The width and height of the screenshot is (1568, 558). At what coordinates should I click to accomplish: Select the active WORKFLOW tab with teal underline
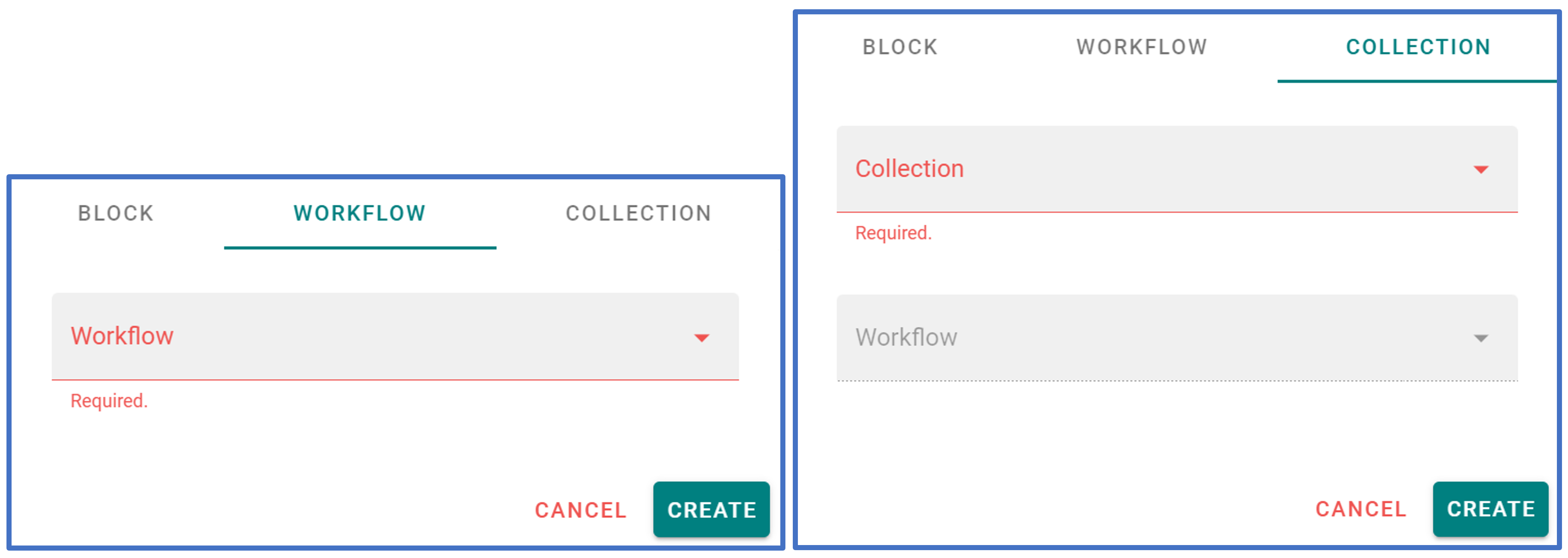[360, 214]
